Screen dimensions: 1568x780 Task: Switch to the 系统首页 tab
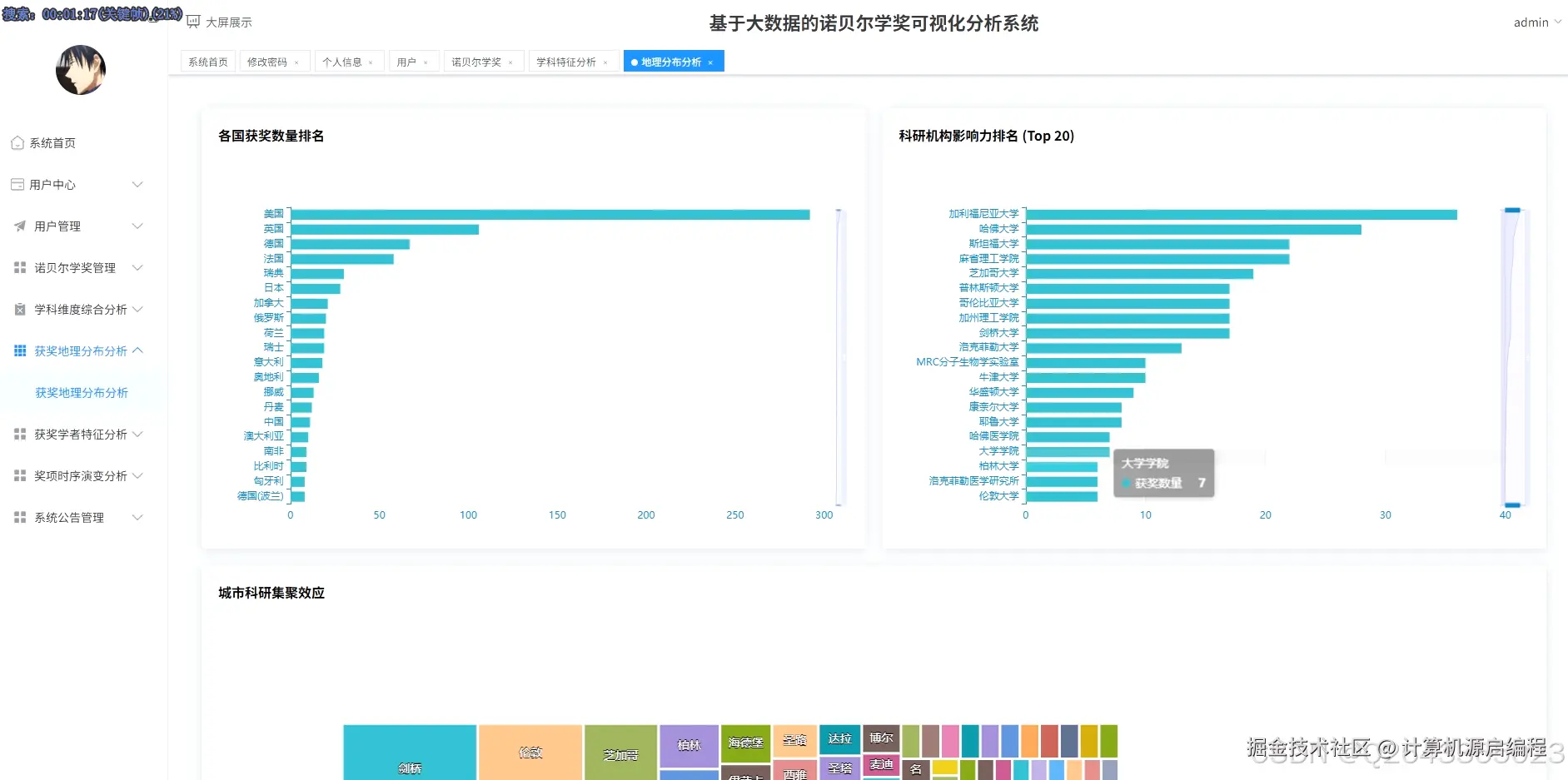pyautogui.click(x=208, y=62)
